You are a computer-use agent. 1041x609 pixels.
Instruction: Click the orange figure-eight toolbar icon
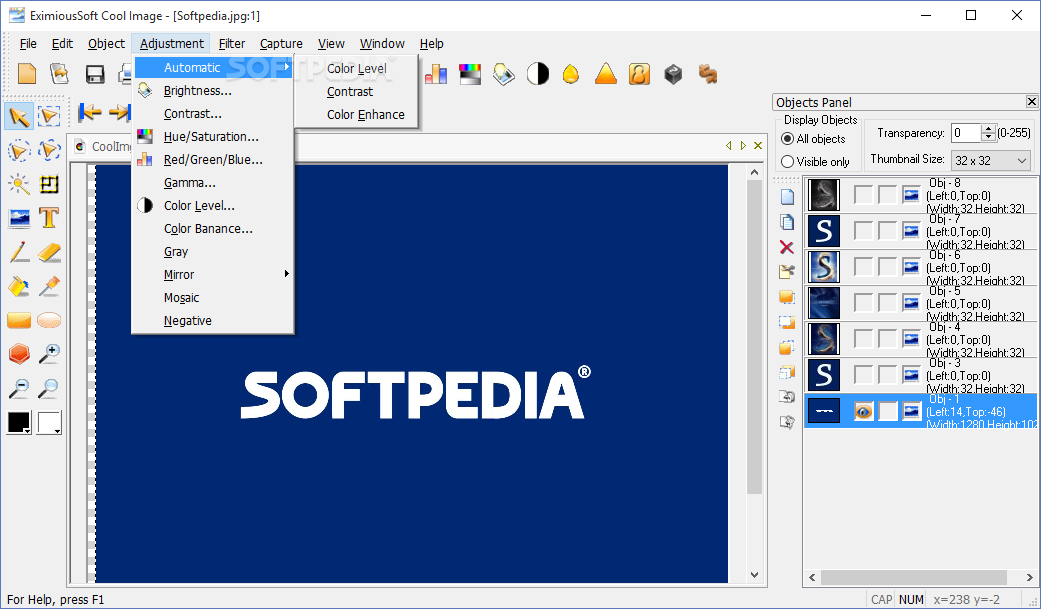click(639, 74)
